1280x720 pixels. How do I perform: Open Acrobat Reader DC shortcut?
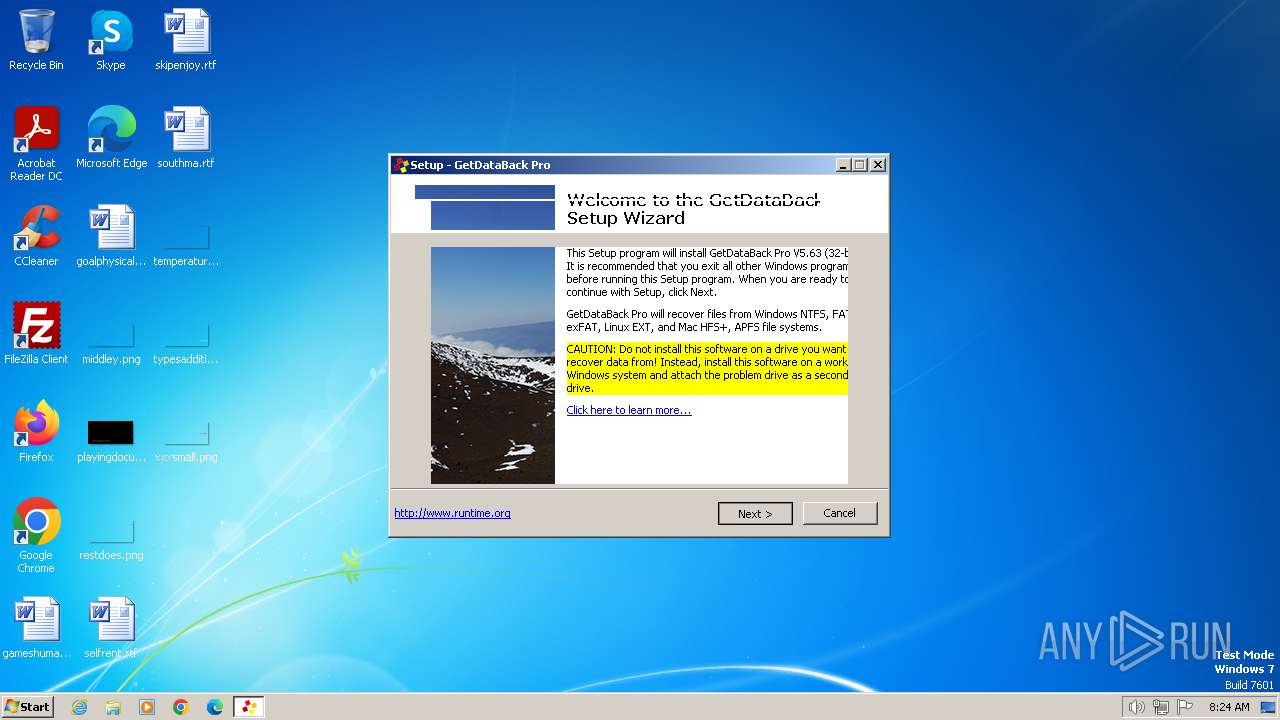tap(36, 143)
